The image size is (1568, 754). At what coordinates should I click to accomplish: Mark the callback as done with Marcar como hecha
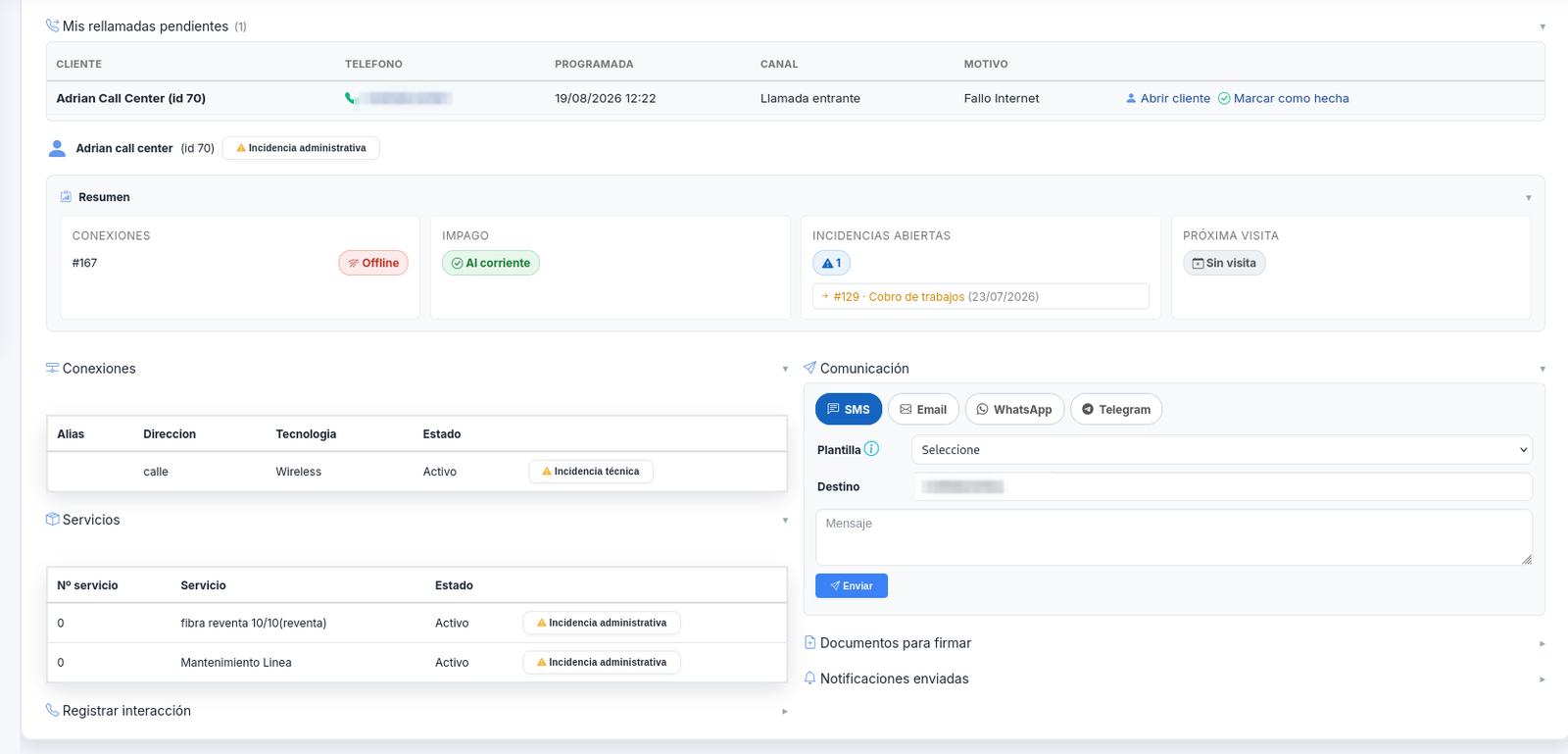coord(1284,98)
